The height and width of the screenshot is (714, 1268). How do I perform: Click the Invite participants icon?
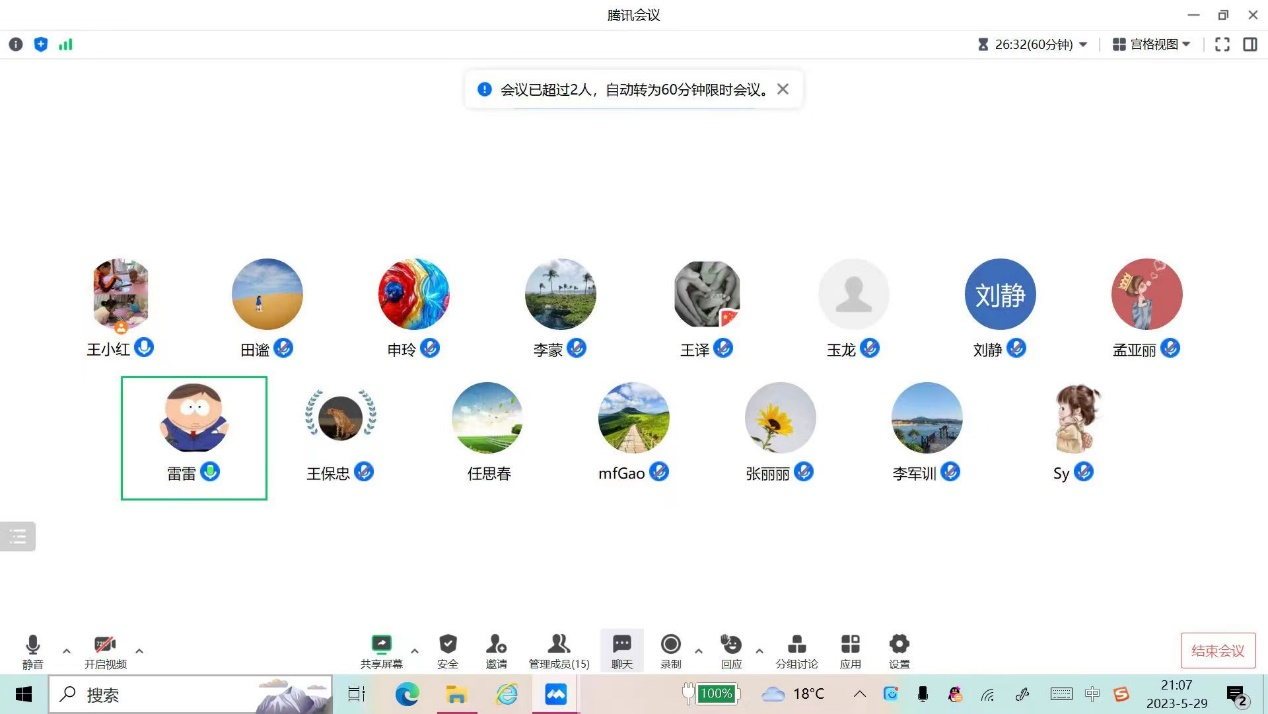(x=496, y=645)
